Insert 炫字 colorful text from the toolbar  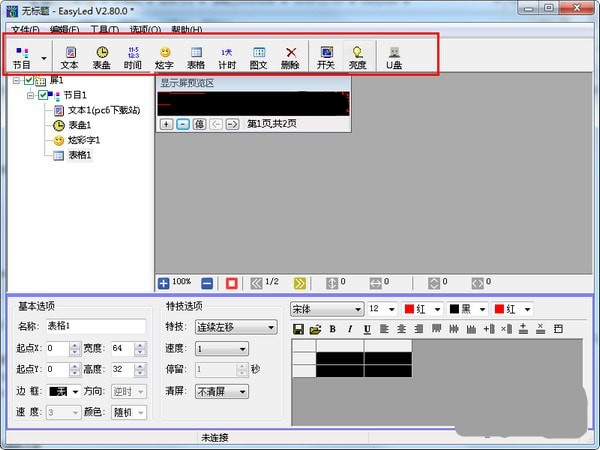point(165,57)
